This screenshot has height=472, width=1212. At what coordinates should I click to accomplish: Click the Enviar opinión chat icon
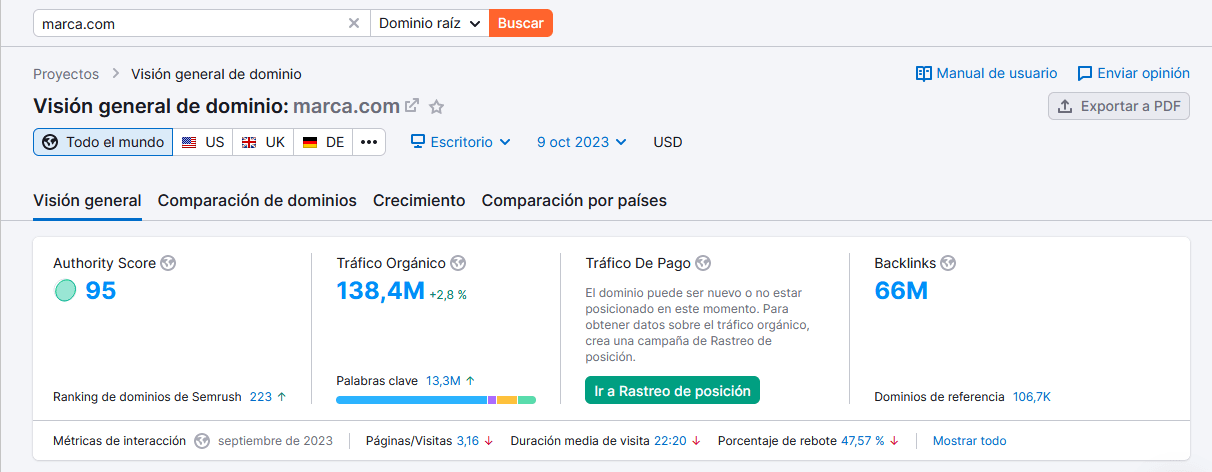tap(1084, 74)
